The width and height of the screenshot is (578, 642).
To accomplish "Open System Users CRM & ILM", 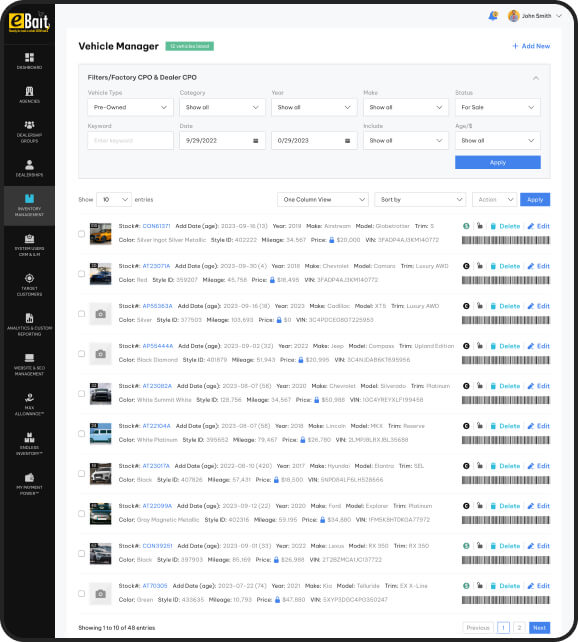I will 29,245.
